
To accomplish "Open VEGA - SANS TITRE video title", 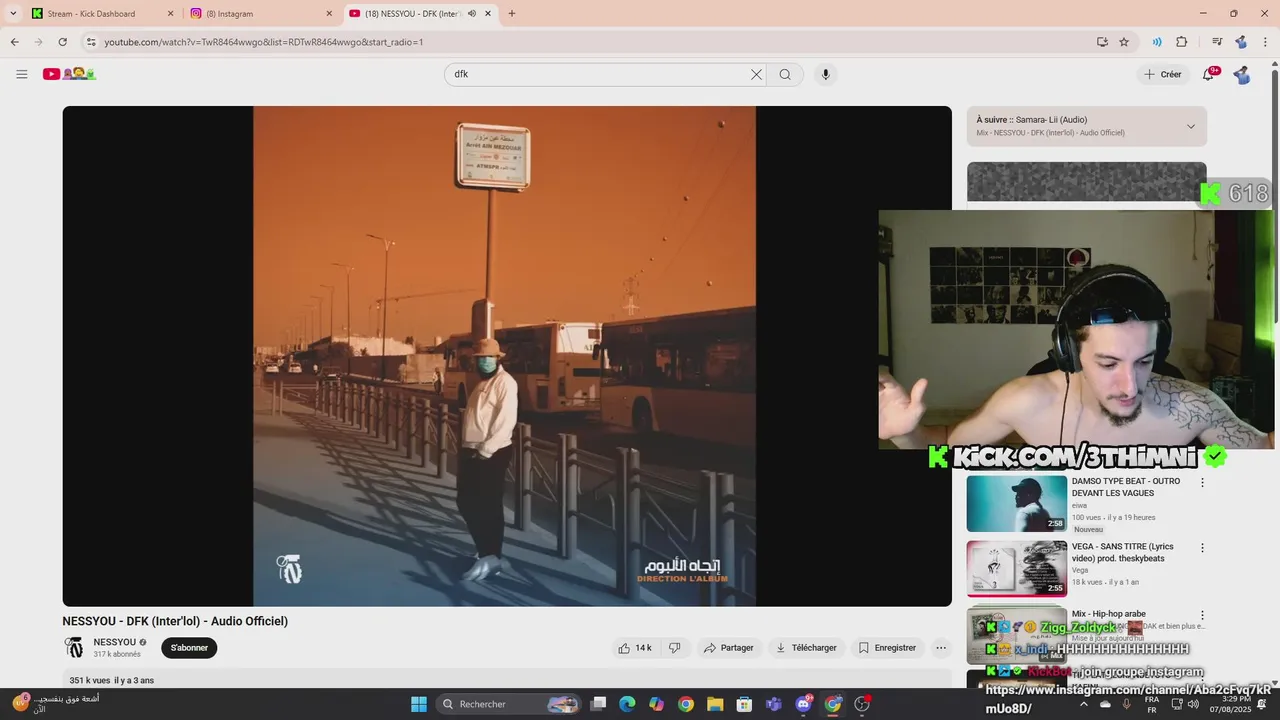I will [x=1123, y=552].
